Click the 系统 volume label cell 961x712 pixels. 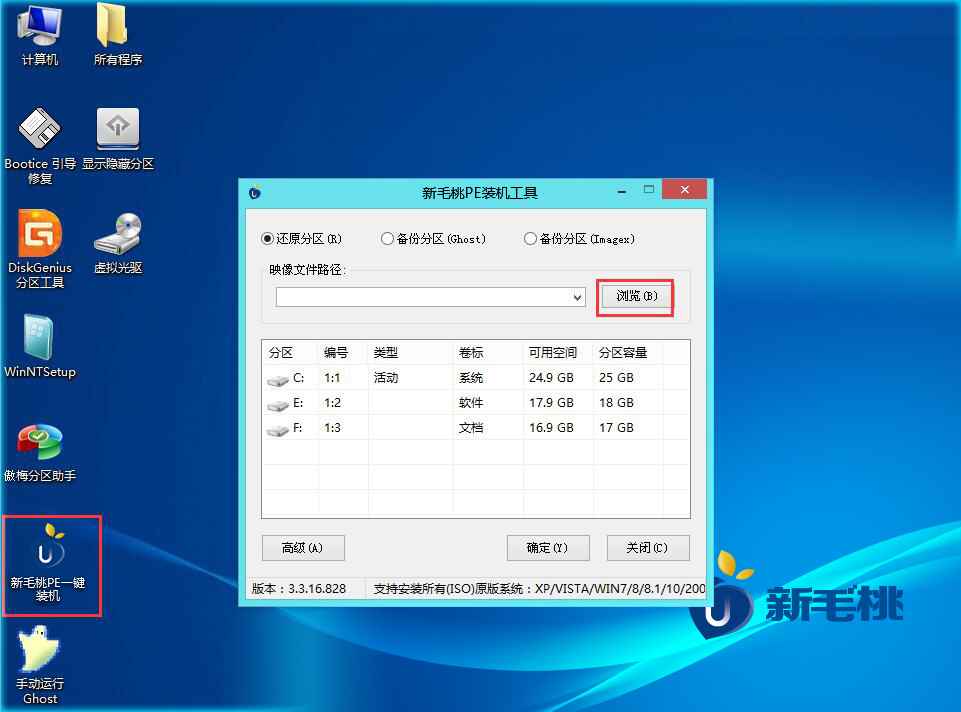point(471,378)
